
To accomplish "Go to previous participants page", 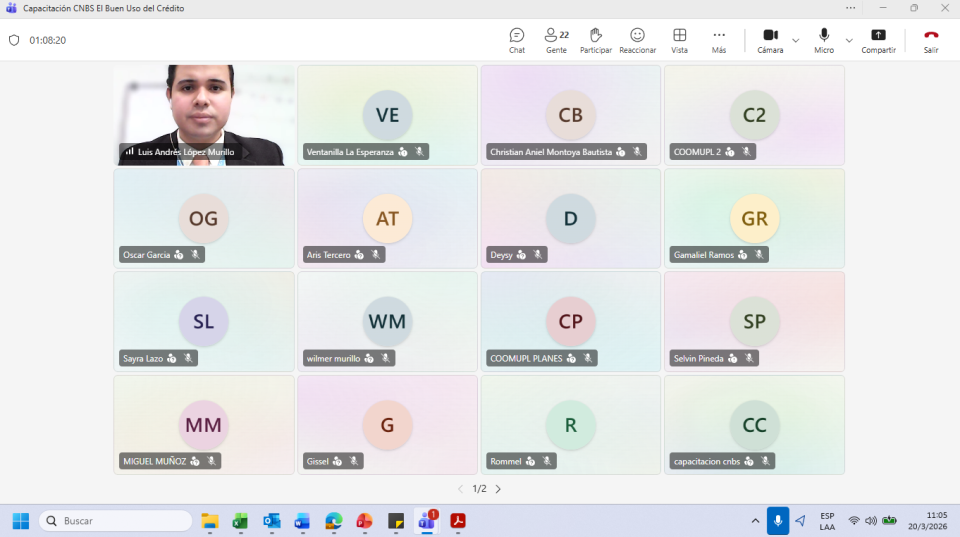I will tap(460, 489).
